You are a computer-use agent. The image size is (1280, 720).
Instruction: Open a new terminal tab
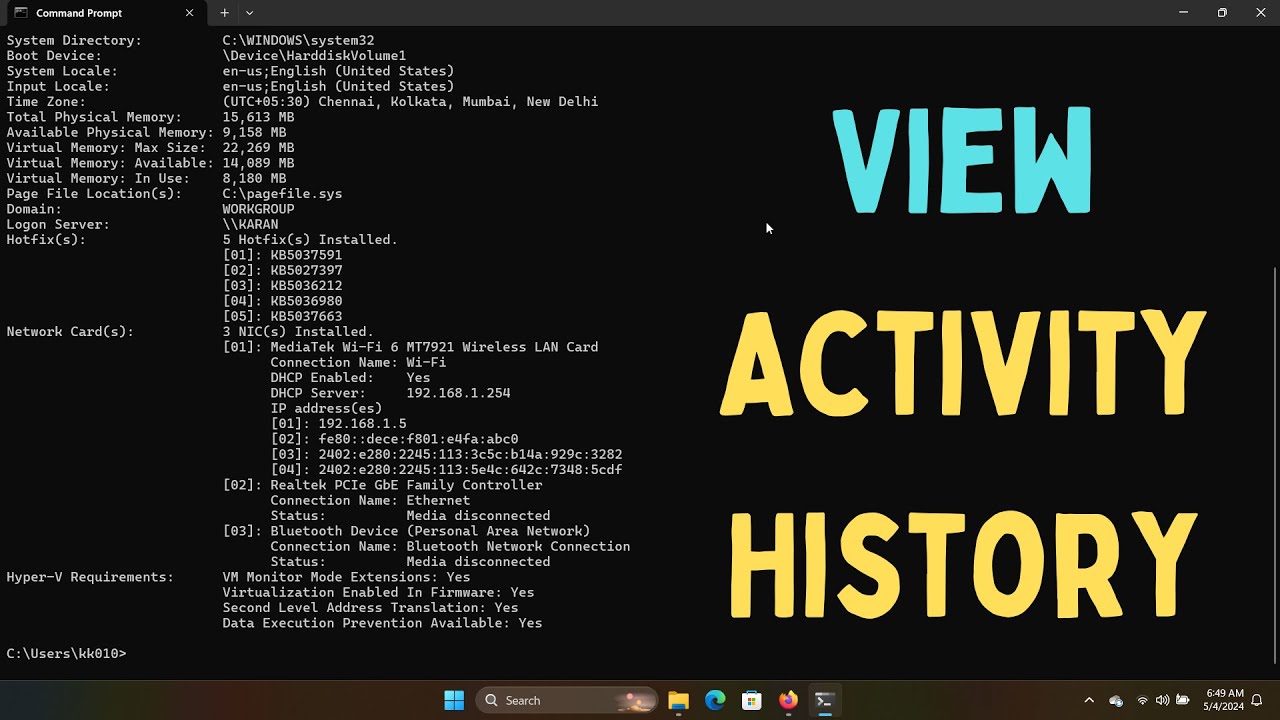pyautogui.click(x=224, y=13)
